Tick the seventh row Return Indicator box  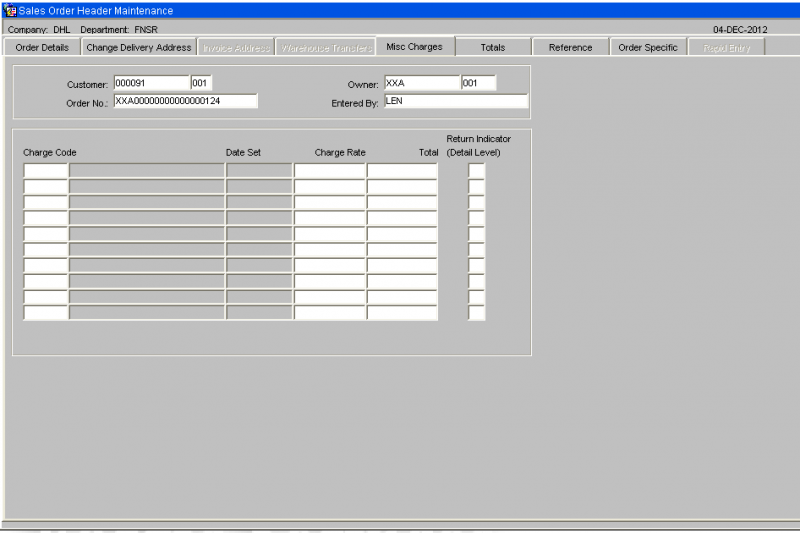tap(476, 265)
